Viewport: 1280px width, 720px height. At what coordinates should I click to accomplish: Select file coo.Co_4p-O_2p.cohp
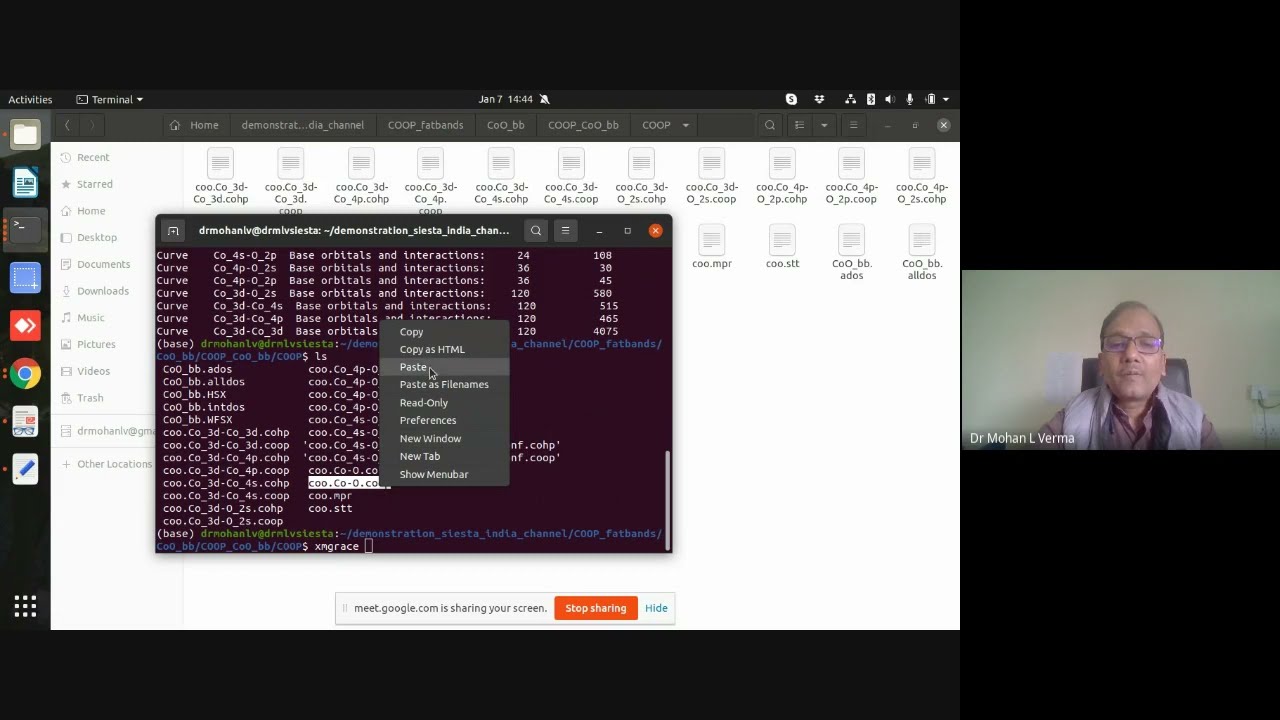[x=782, y=176]
